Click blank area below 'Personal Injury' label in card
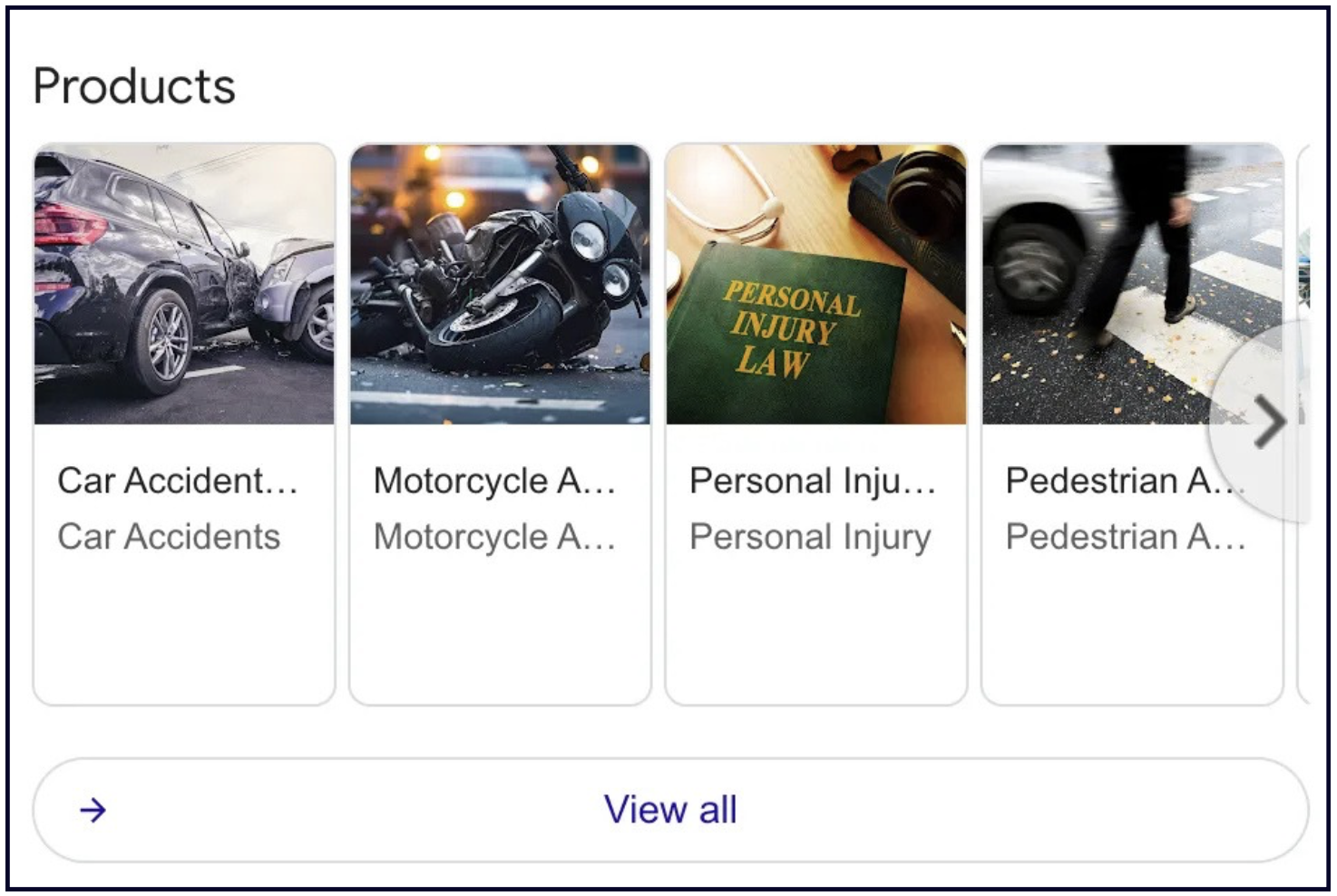The width and height of the screenshot is (1337, 896). click(x=815, y=626)
